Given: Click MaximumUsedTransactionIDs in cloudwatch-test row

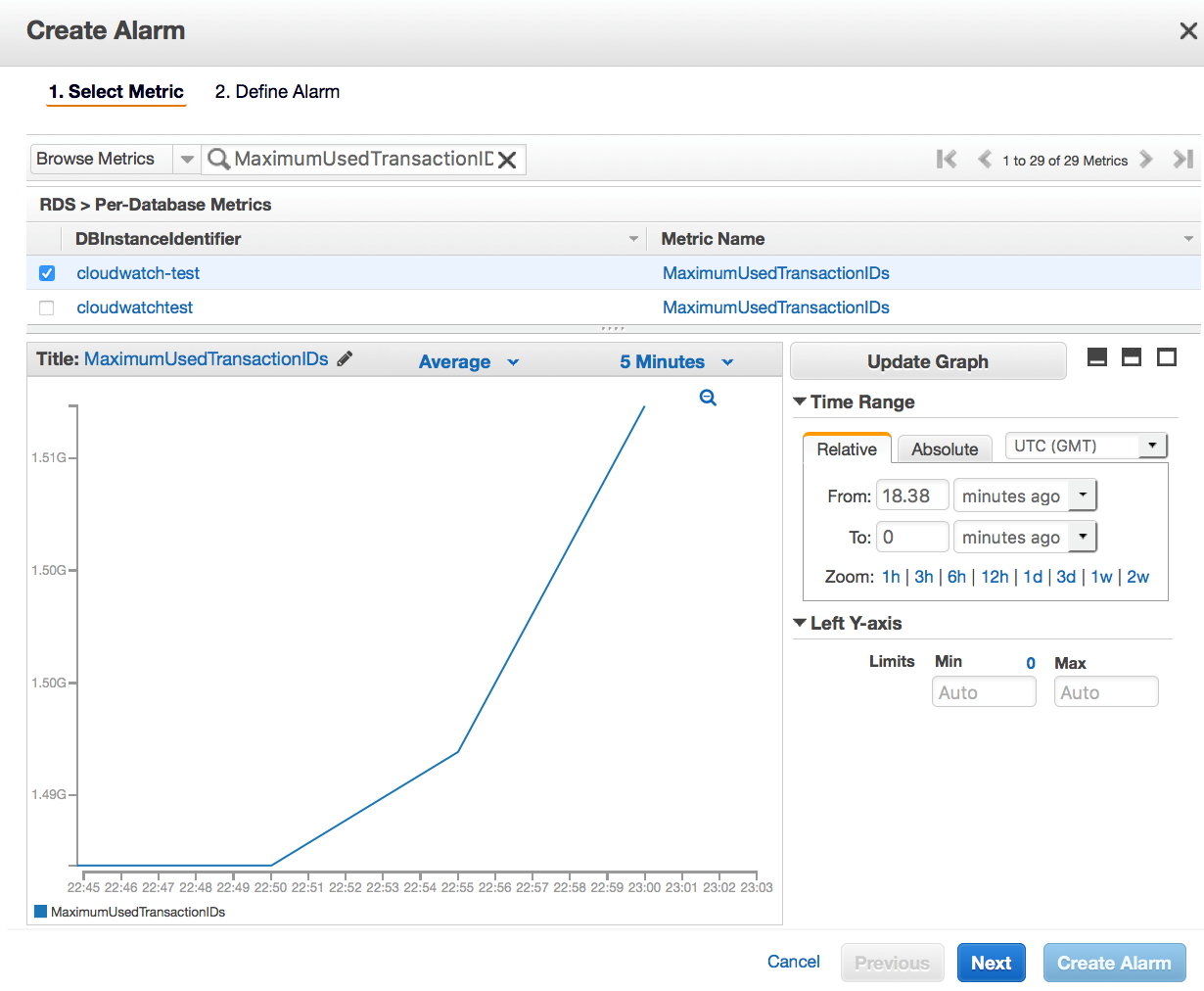Looking at the screenshot, I should point(776,273).
